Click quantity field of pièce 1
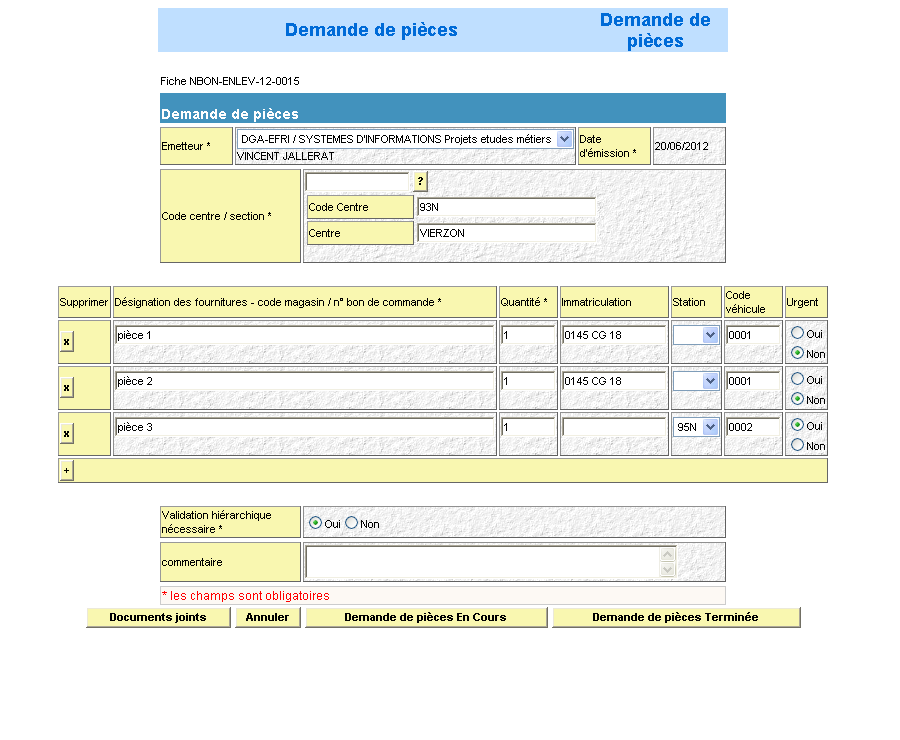The height and width of the screenshot is (740, 900). tap(528, 335)
